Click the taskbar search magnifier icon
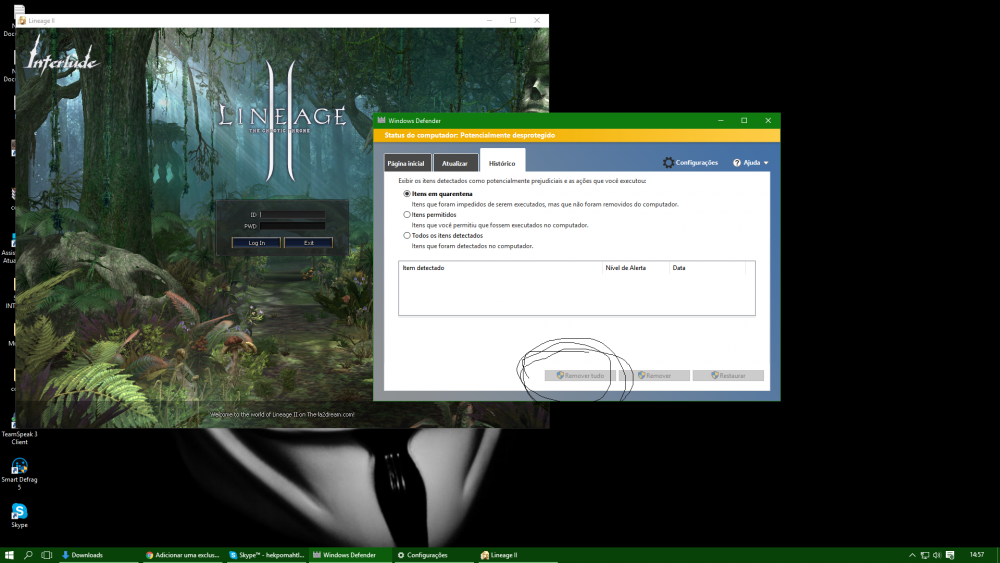The height and width of the screenshot is (563, 1000). (x=28, y=555)
